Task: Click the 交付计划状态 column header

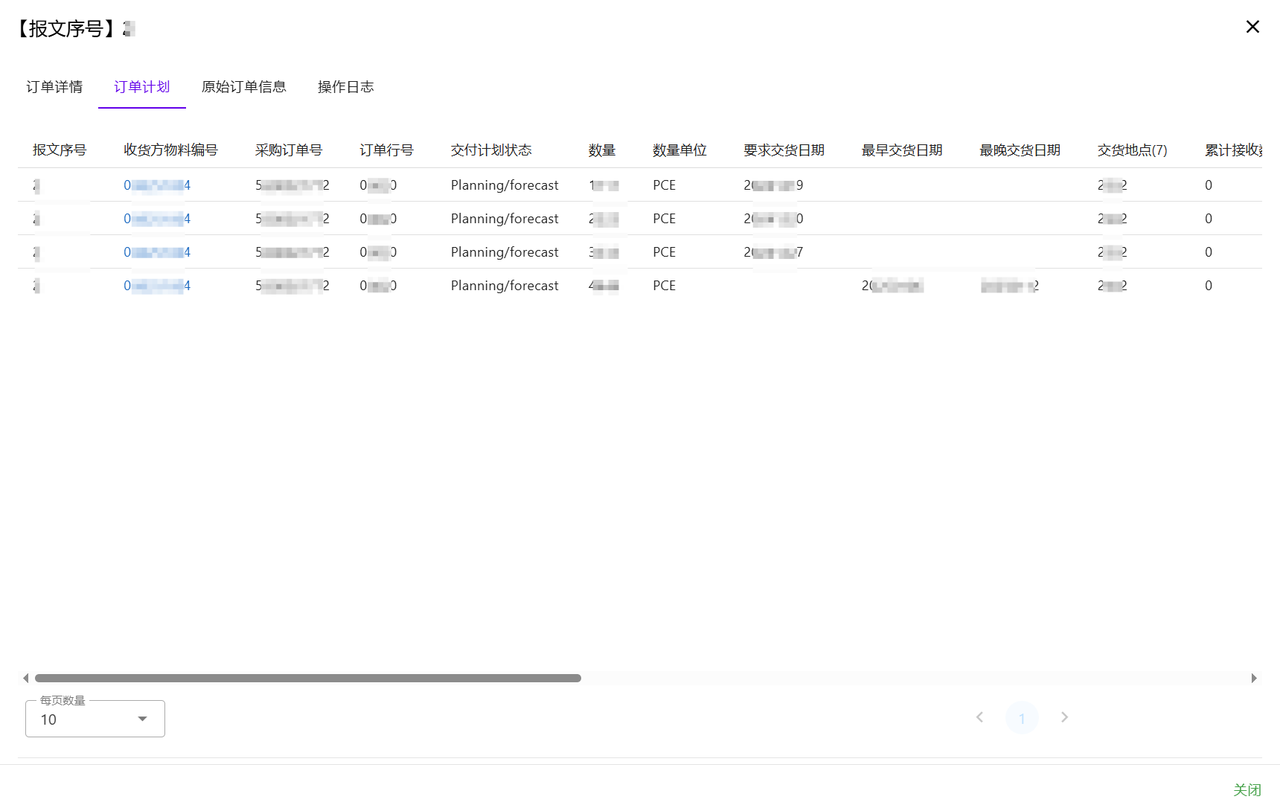Action: pyautogui.click(x=491, y=150)
